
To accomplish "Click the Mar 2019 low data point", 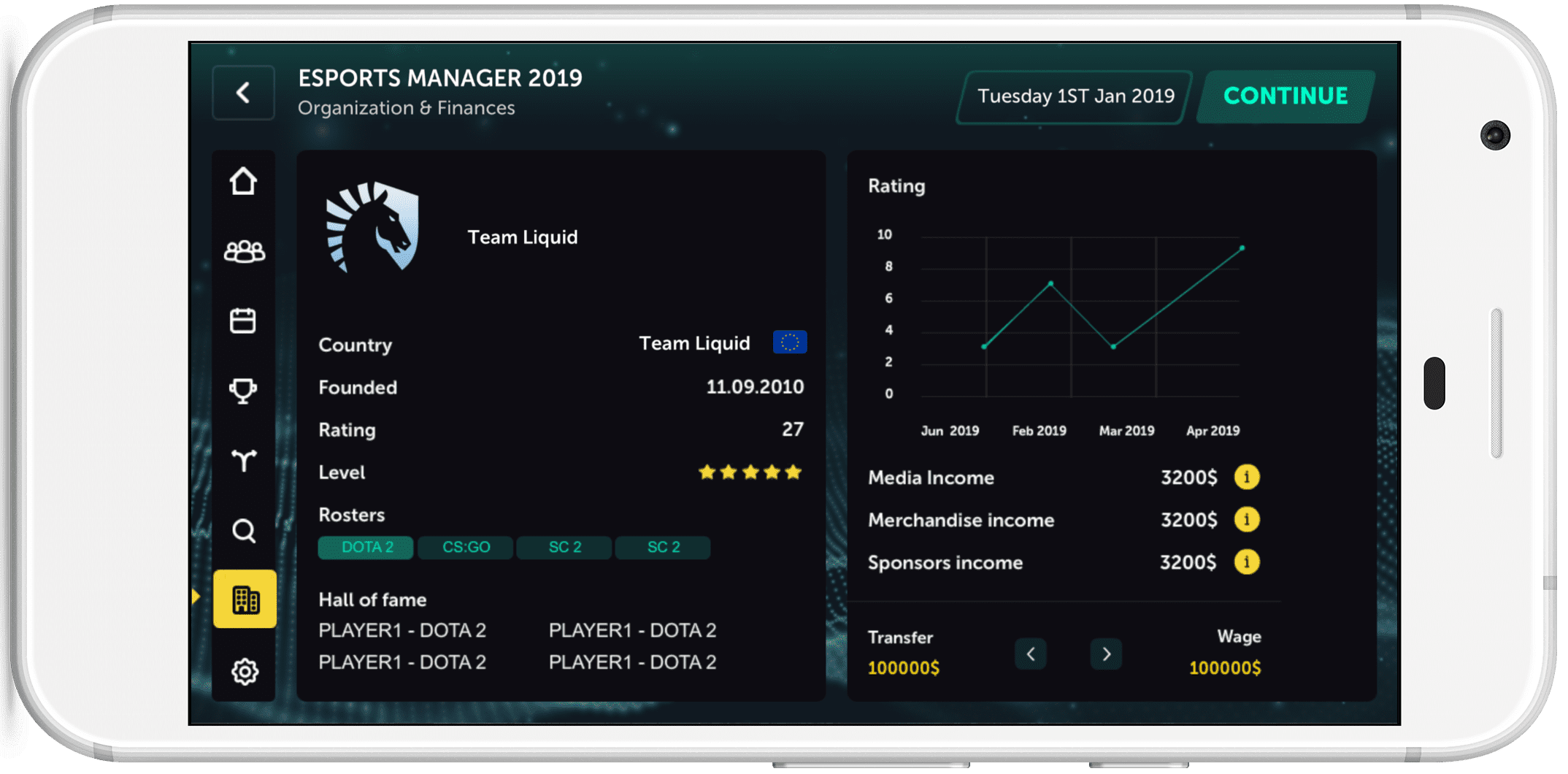I will point(1113,346).
